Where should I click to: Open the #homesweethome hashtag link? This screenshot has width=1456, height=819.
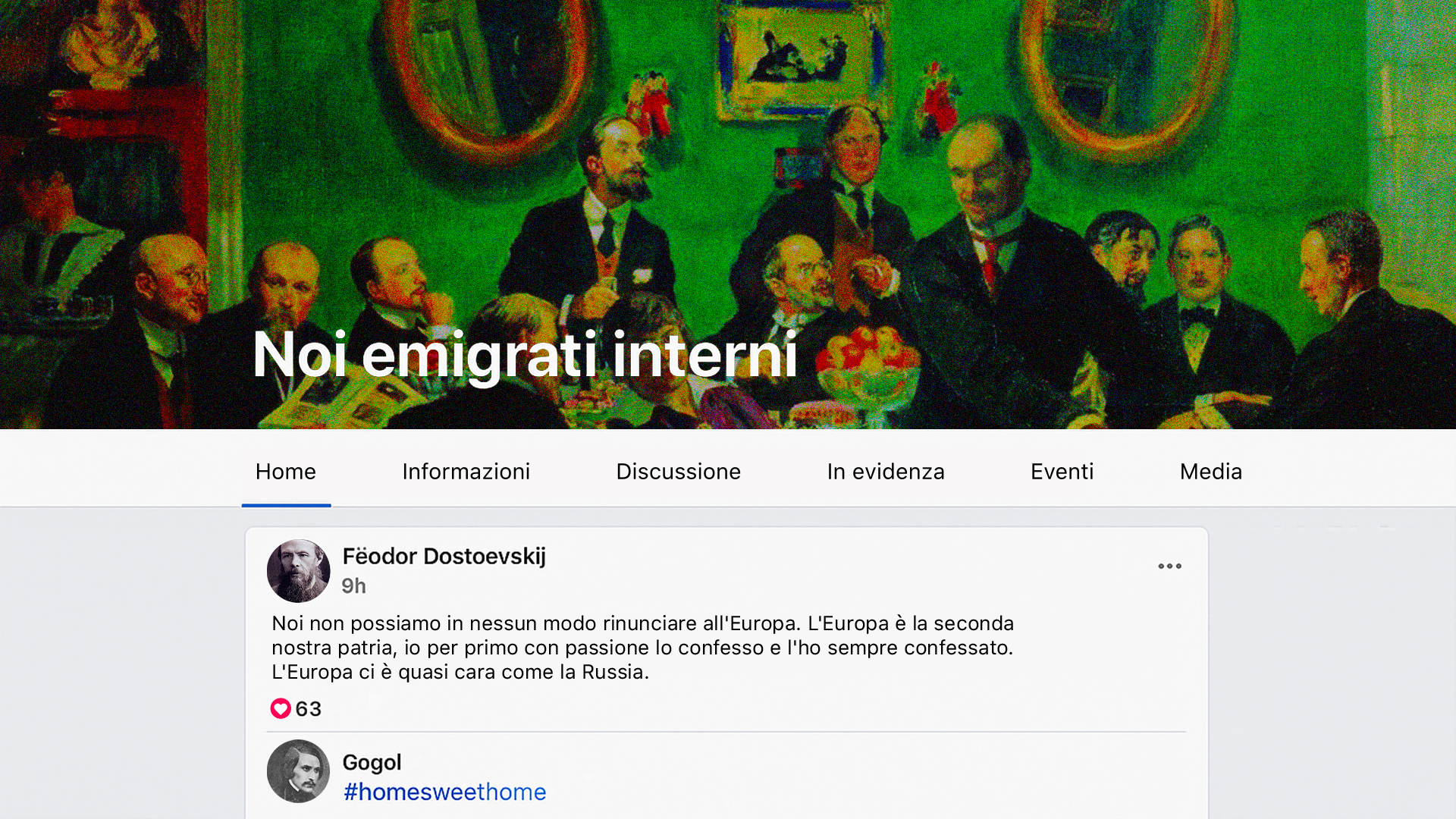[x=444, y=792]
